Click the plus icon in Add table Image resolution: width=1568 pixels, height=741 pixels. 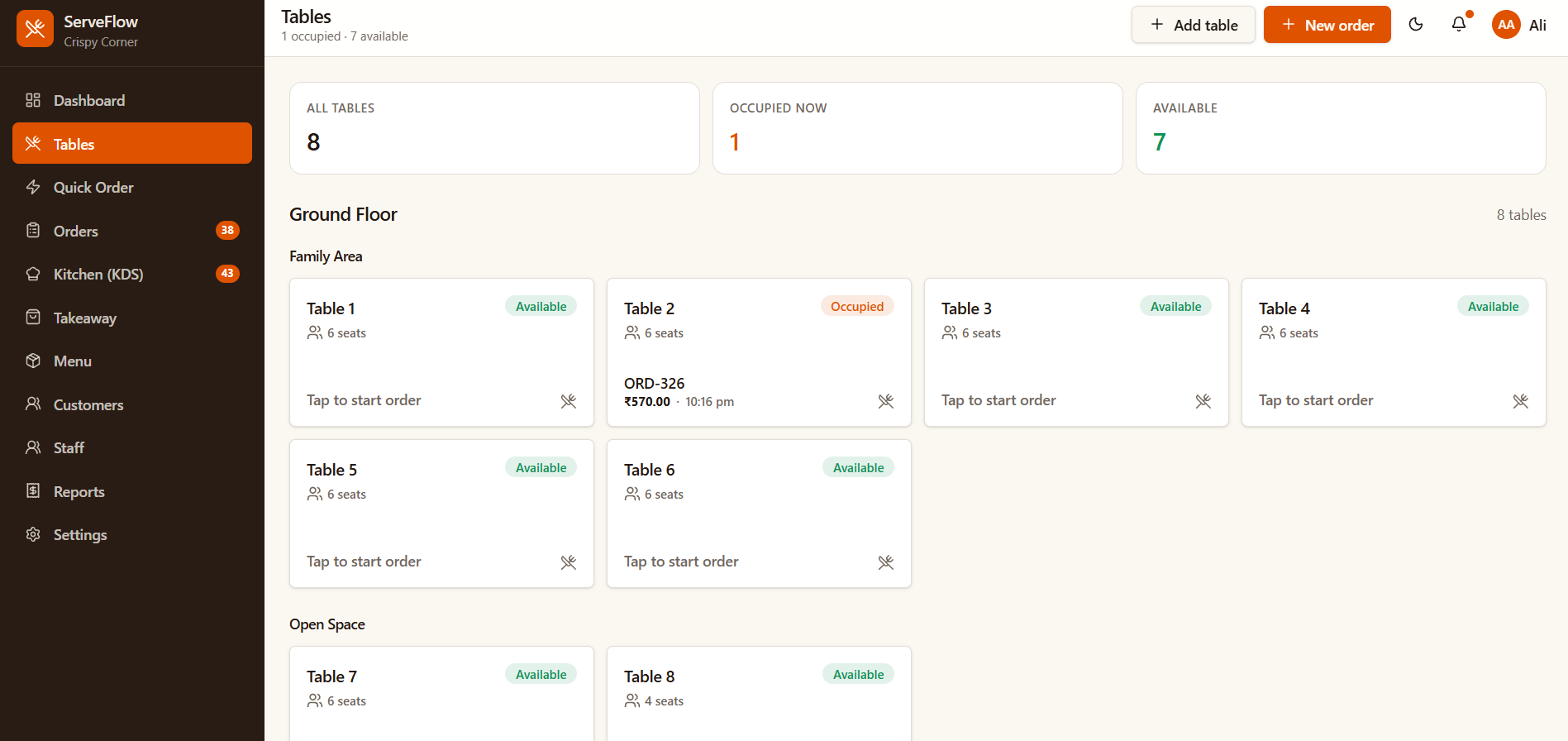click(x=1157, y=25)
